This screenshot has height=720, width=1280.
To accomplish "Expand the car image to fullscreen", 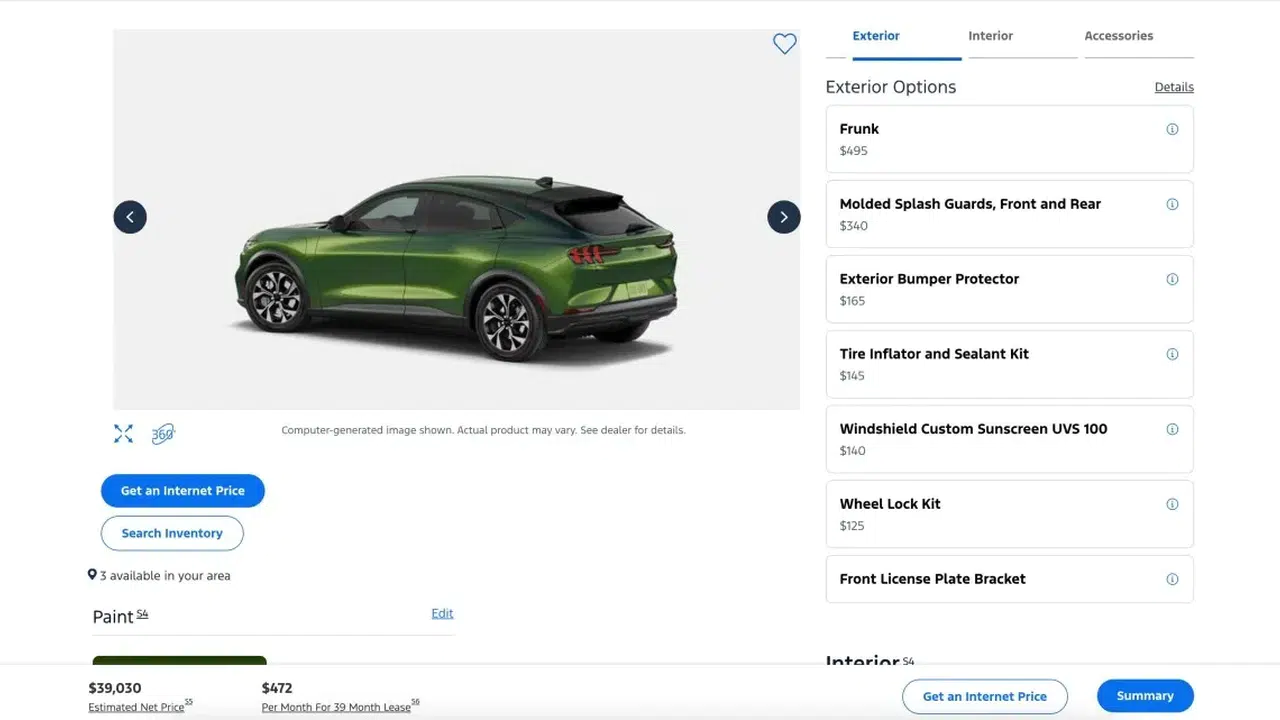I will (x=122, y=433).
